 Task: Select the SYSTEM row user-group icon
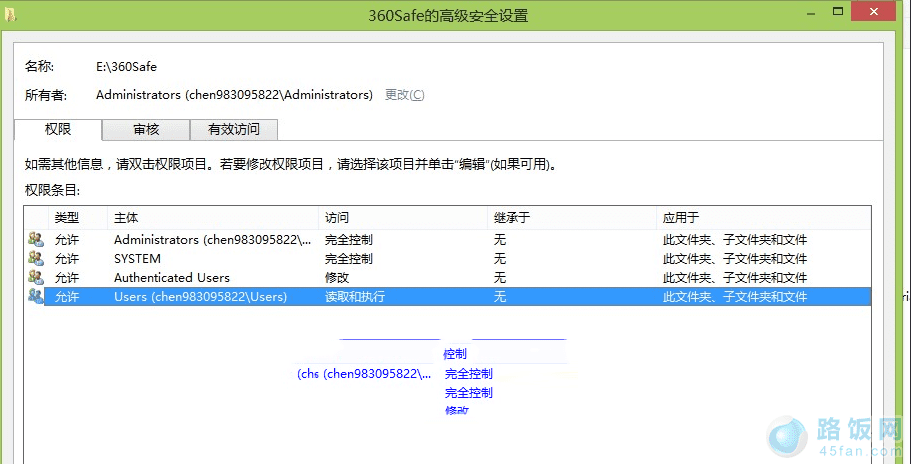(x=36, y=258)
